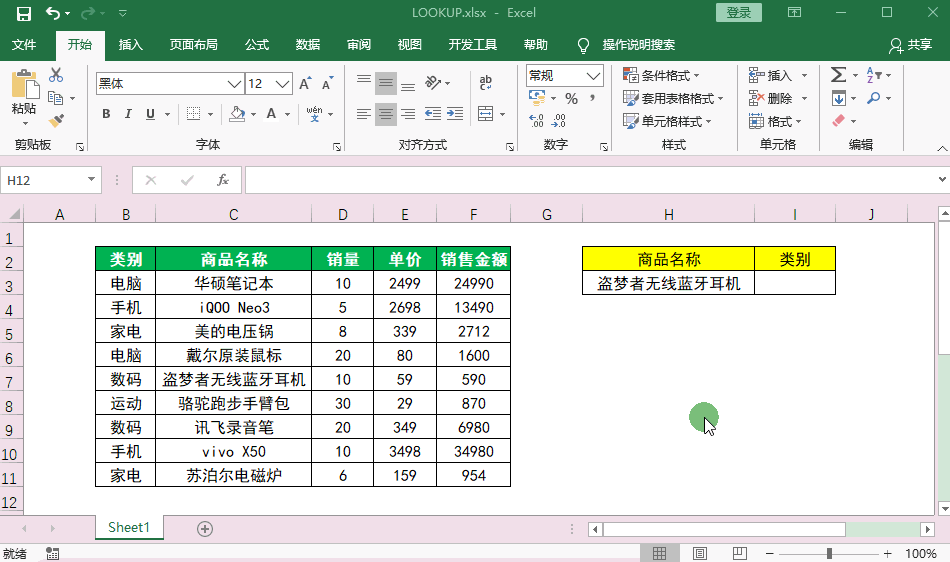Switch to the 插入 ribbon tab

pyautogui.click(x=131, y=45)
